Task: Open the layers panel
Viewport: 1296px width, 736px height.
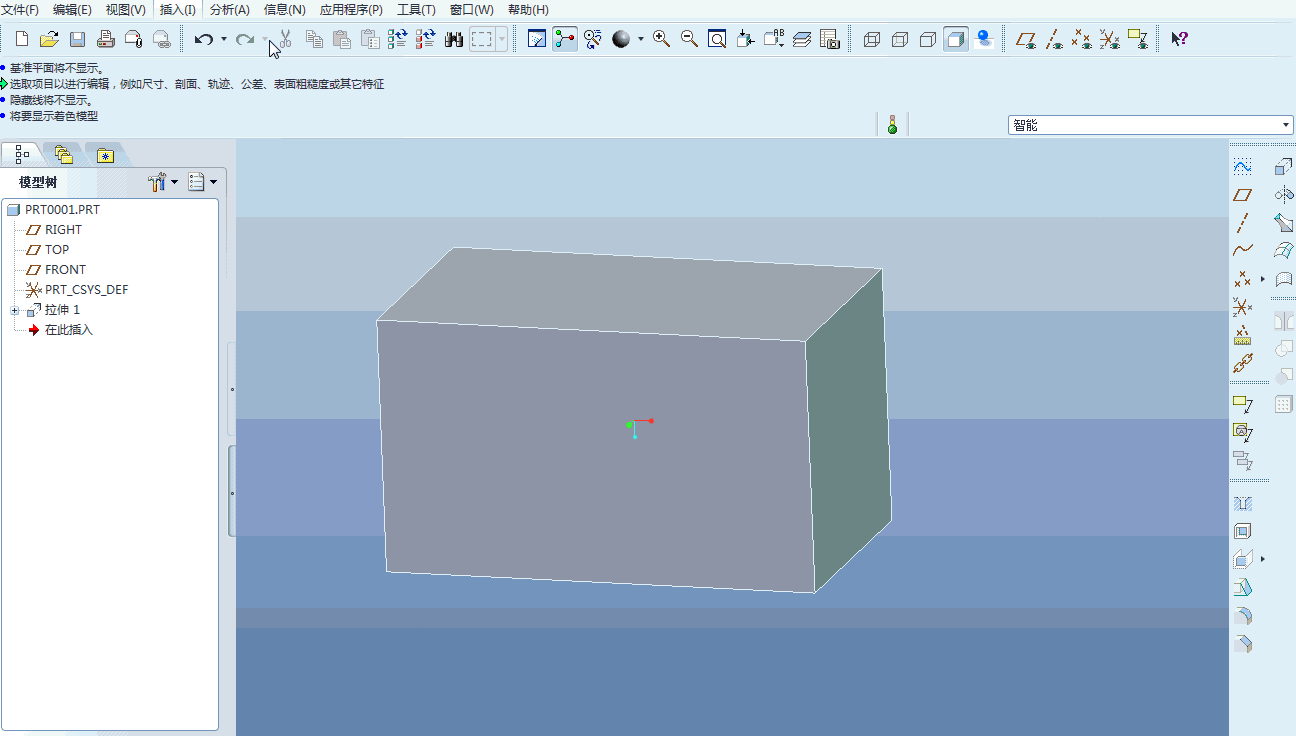Action: coord(801,39)
